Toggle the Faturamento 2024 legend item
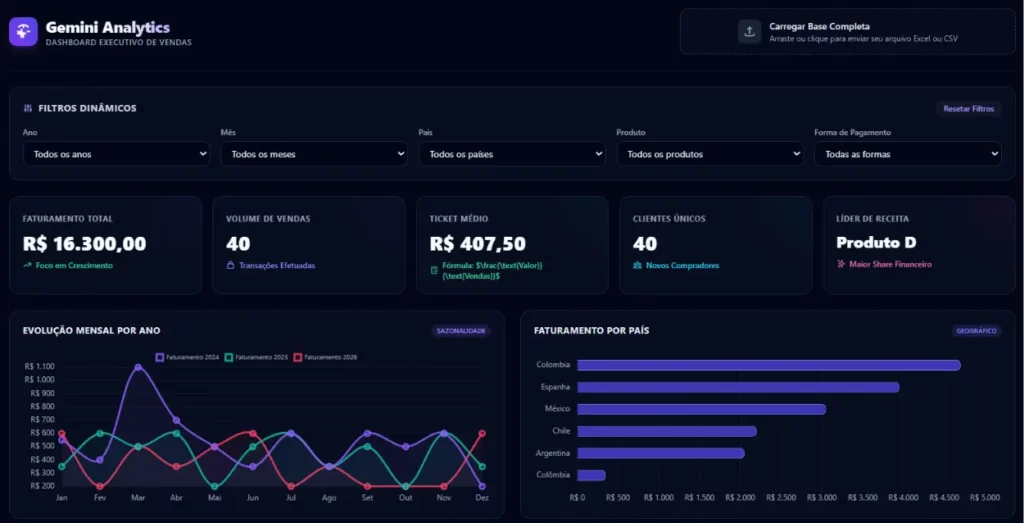The image size is (1024, 523). pyautogui.click(x=187, y=357)
